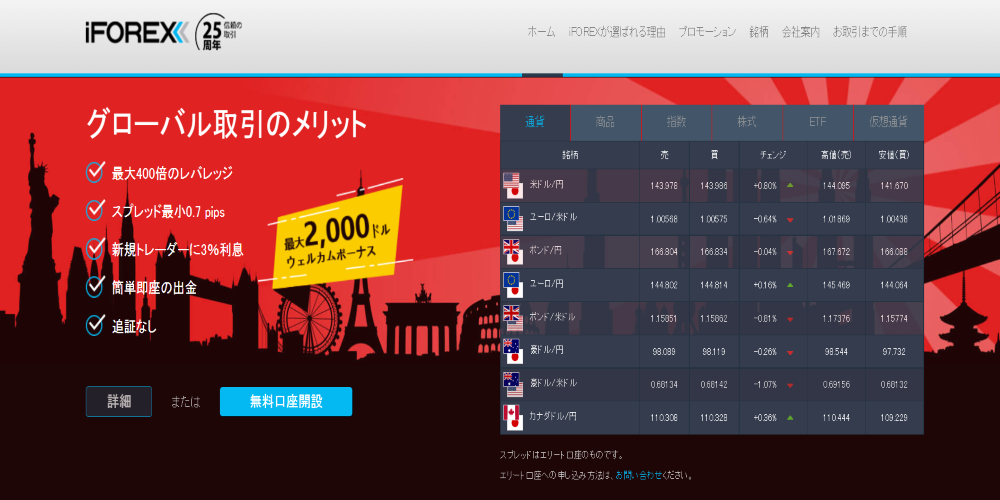The height and width of the screenshot is (500, 1000).
Task: Click the -0.81% change value
Action: 765,319
